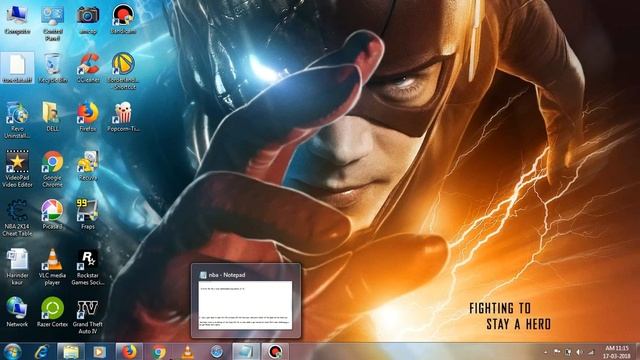640x360 pixels.
Task: Open the Recycle Bin
Action: tap(52, 68)
